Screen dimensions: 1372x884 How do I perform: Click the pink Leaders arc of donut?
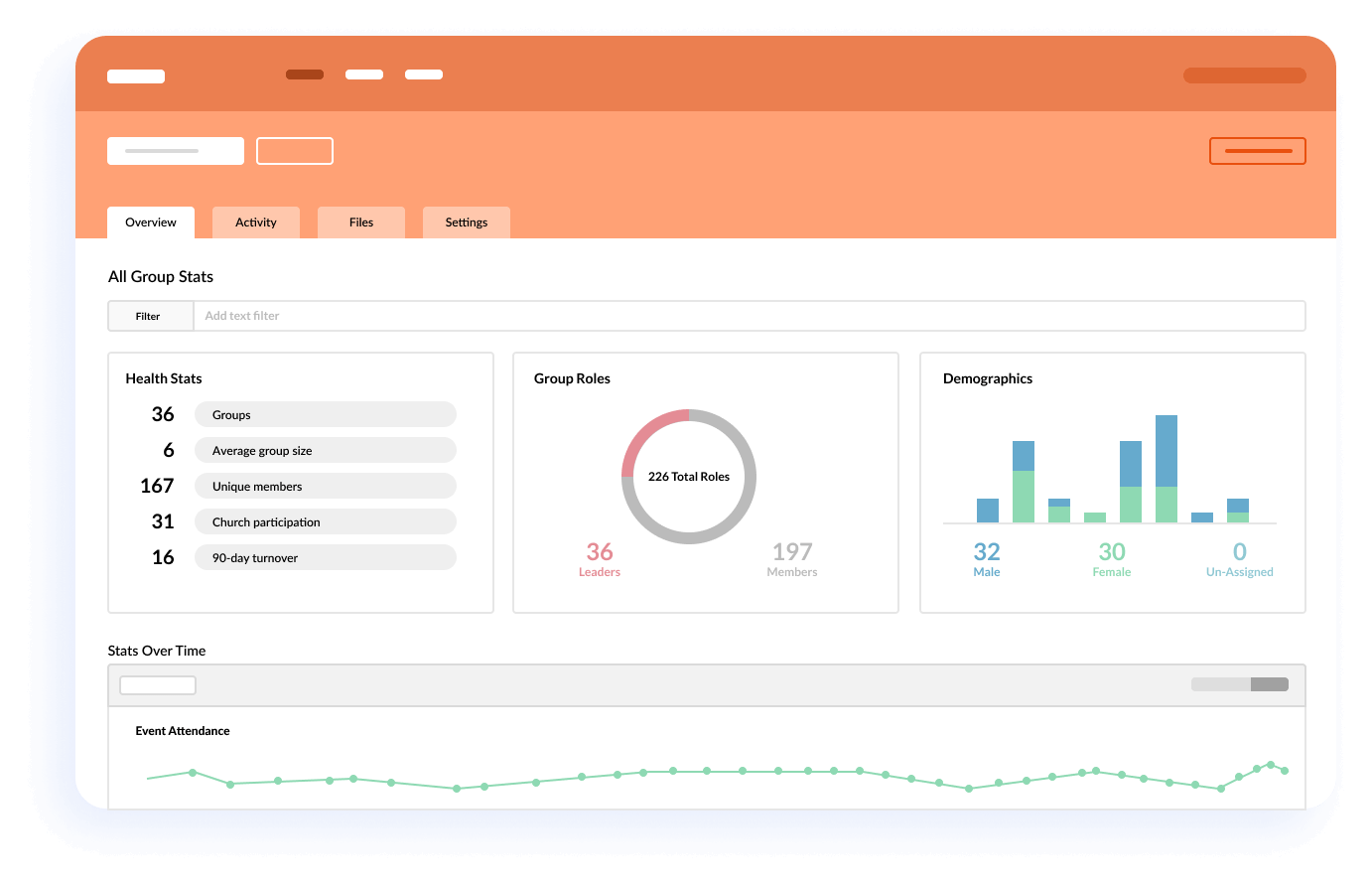click(645, 431)
